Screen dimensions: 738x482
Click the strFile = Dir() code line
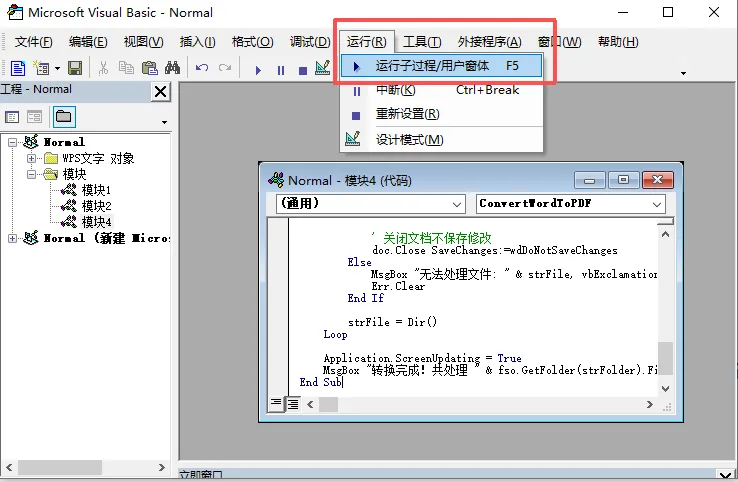pos(393,322)
